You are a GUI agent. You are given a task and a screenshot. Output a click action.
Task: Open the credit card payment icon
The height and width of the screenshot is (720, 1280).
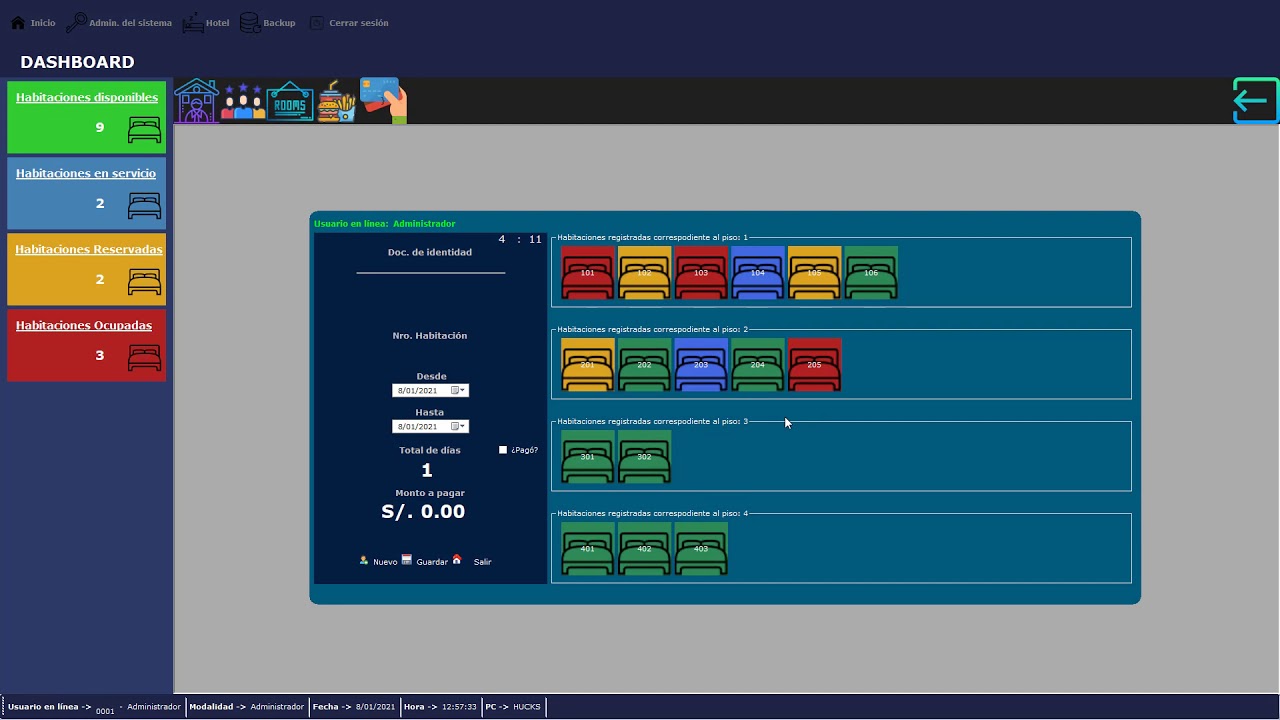[x=383, y=100]
